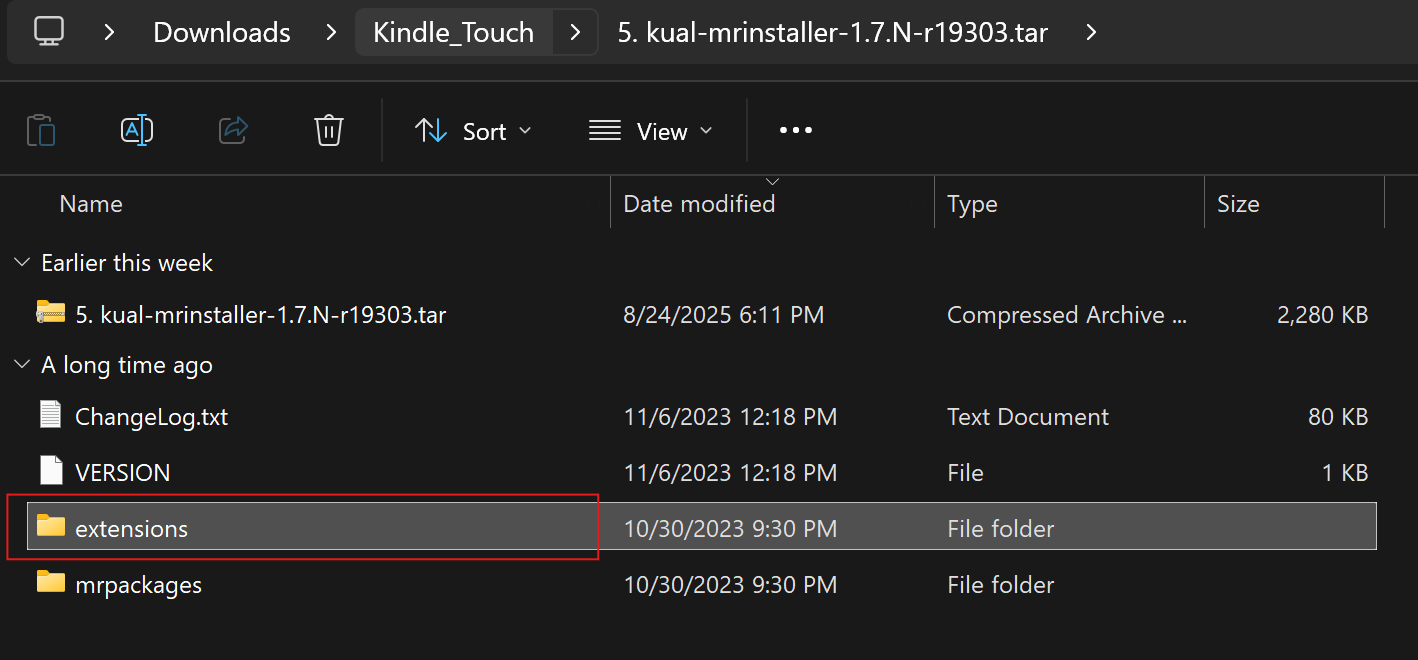1418x660 pixels.
Task: Click Earlier this week group label
Action: pyautogui.click(x=127, y=263)
